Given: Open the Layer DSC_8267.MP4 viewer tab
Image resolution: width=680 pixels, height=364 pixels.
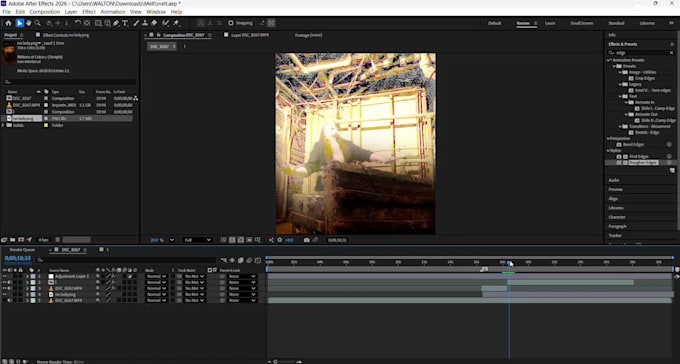Looking at the screenshot, I should [249, 35].
